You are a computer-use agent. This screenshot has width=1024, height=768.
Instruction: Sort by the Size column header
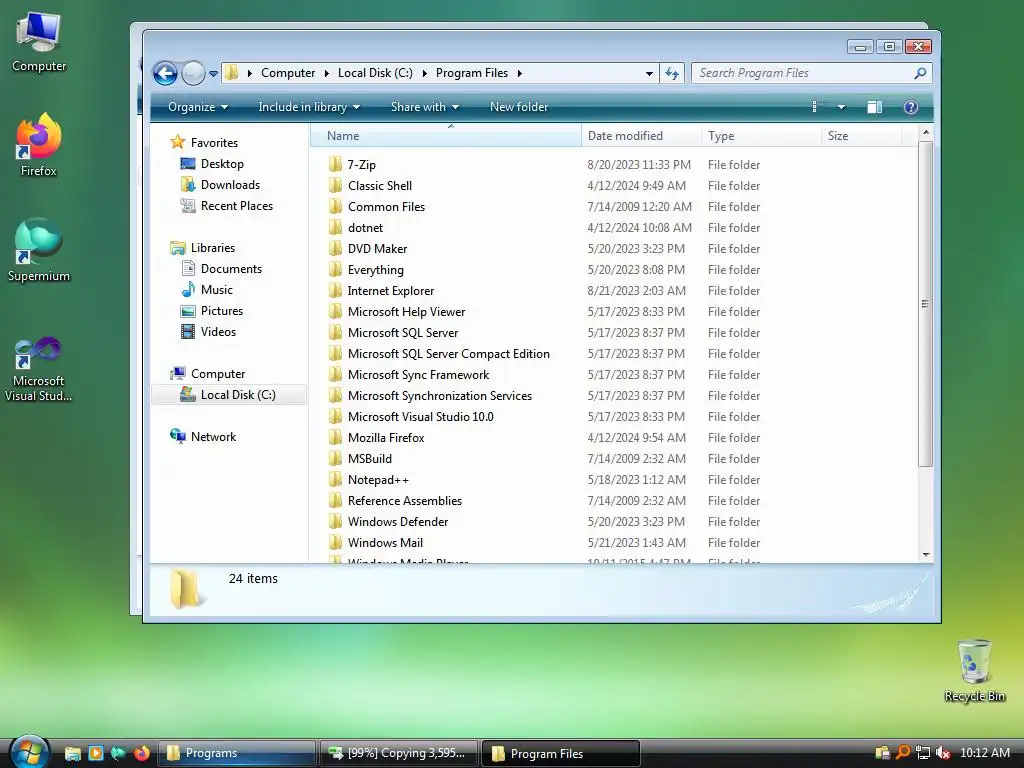coord(861,136)
